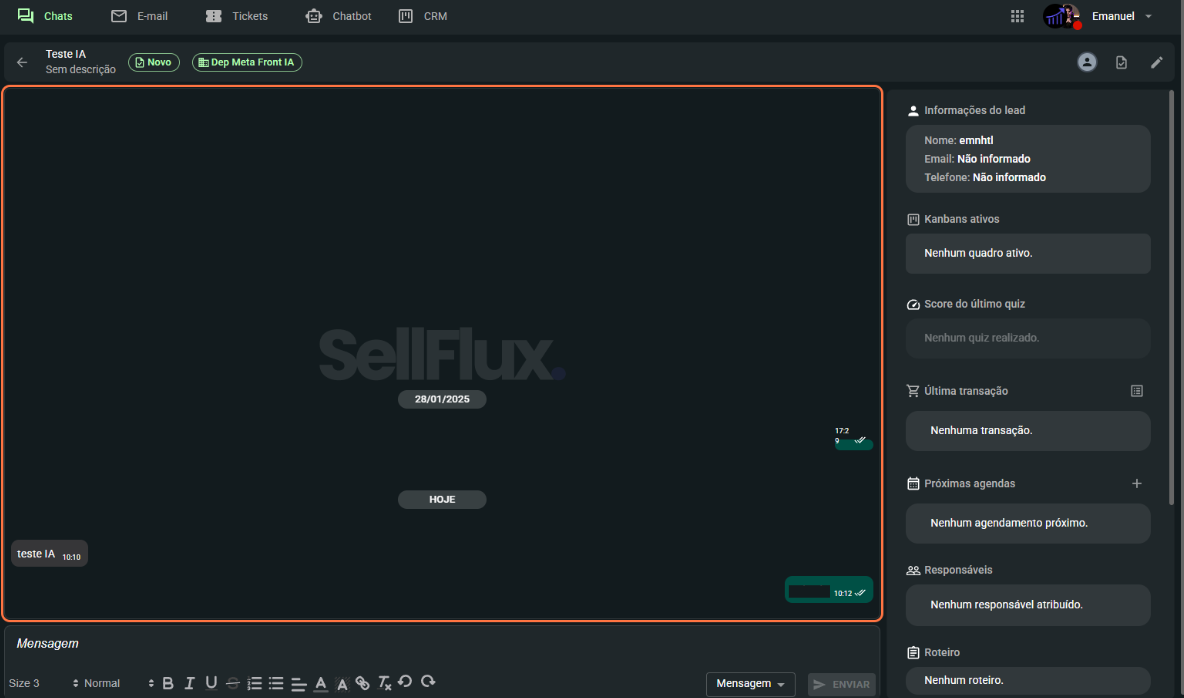Toggle strikethrough formatting
Screen dimensions: 1184x698
[233, 684]
